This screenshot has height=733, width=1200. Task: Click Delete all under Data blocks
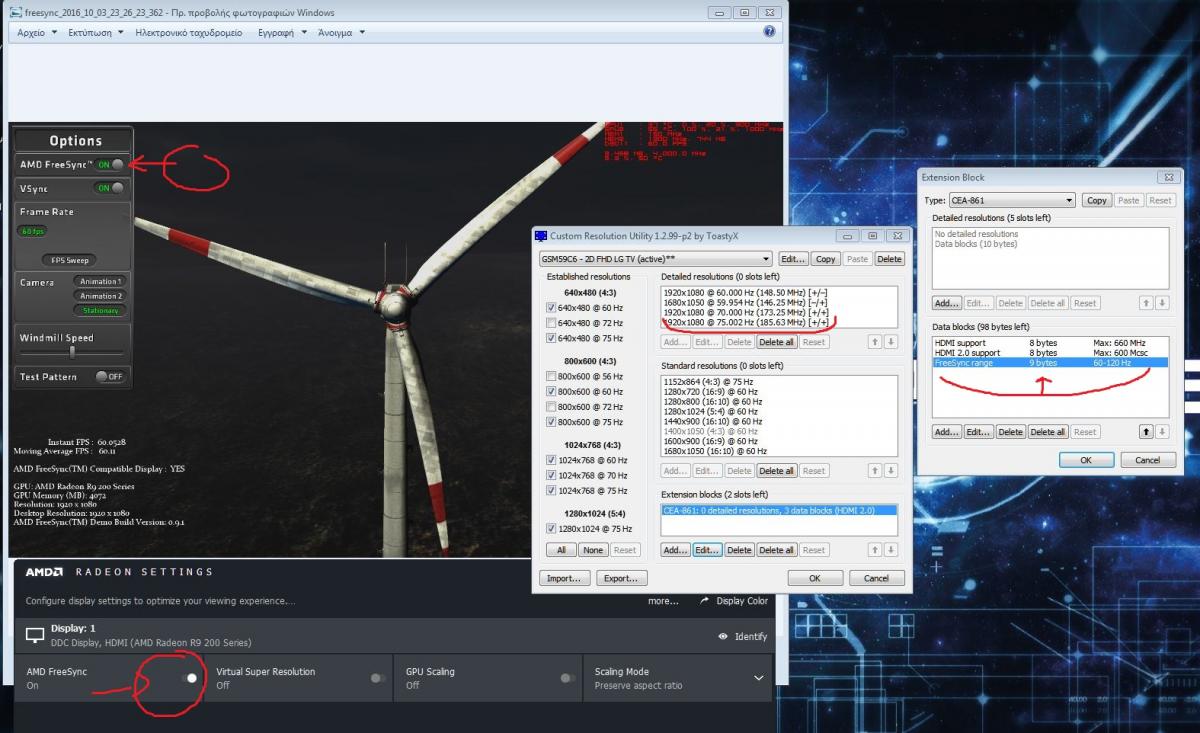pos(1048,432)
